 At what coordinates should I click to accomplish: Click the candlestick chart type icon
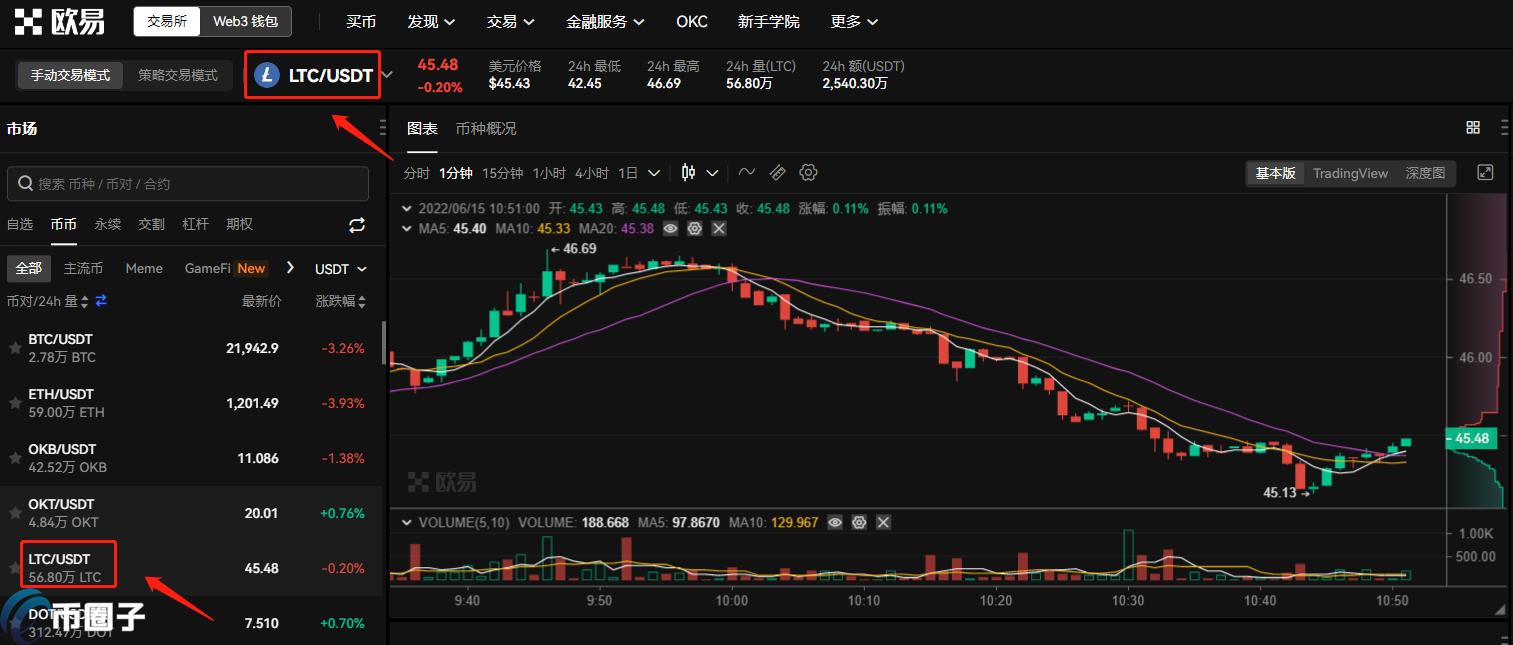(688, 173)
